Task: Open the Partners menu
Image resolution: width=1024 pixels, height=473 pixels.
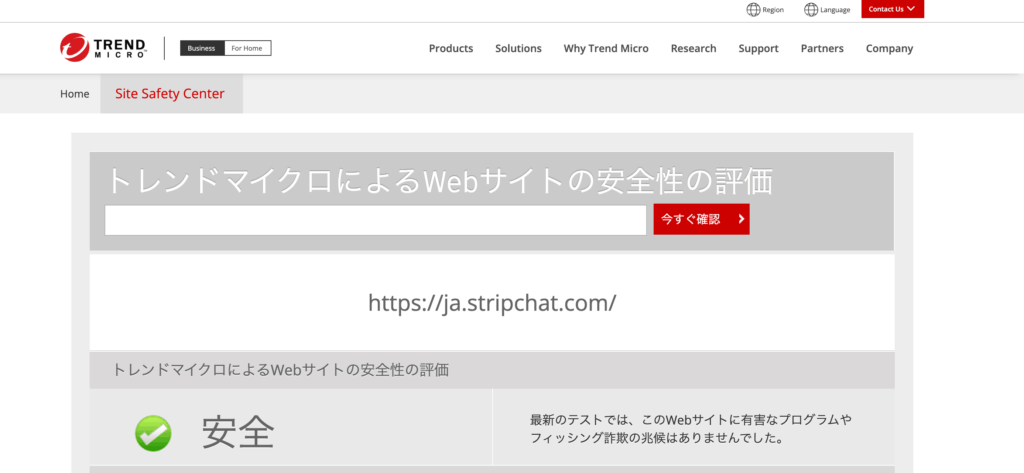Action: (822, 48)
